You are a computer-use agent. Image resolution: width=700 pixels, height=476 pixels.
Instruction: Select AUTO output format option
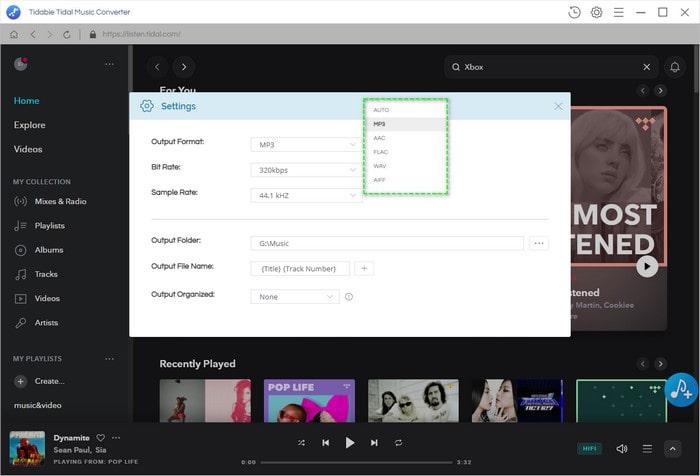[x=405, y=110]
